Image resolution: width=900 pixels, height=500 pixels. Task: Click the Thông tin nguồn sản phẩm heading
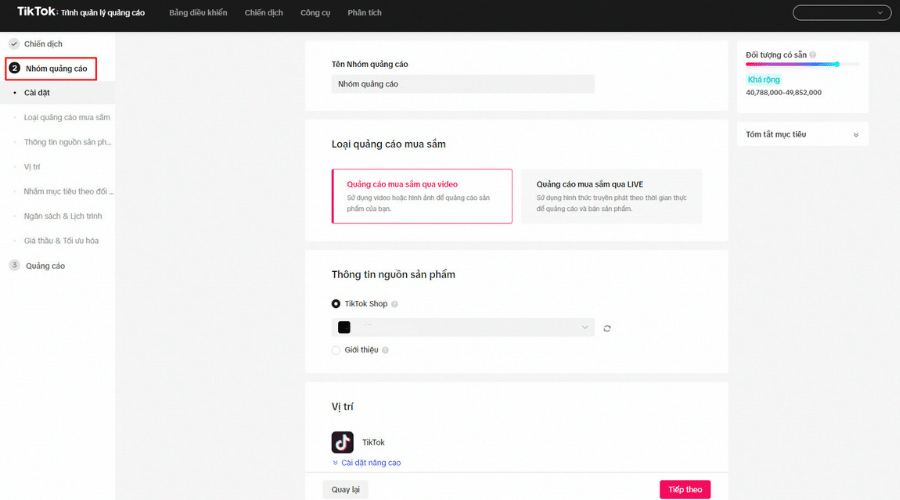(393, 274)
